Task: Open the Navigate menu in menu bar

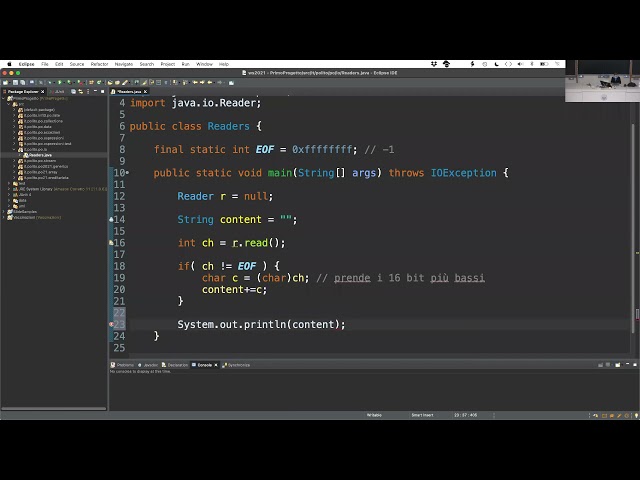Action: click(x=123, y=64)
